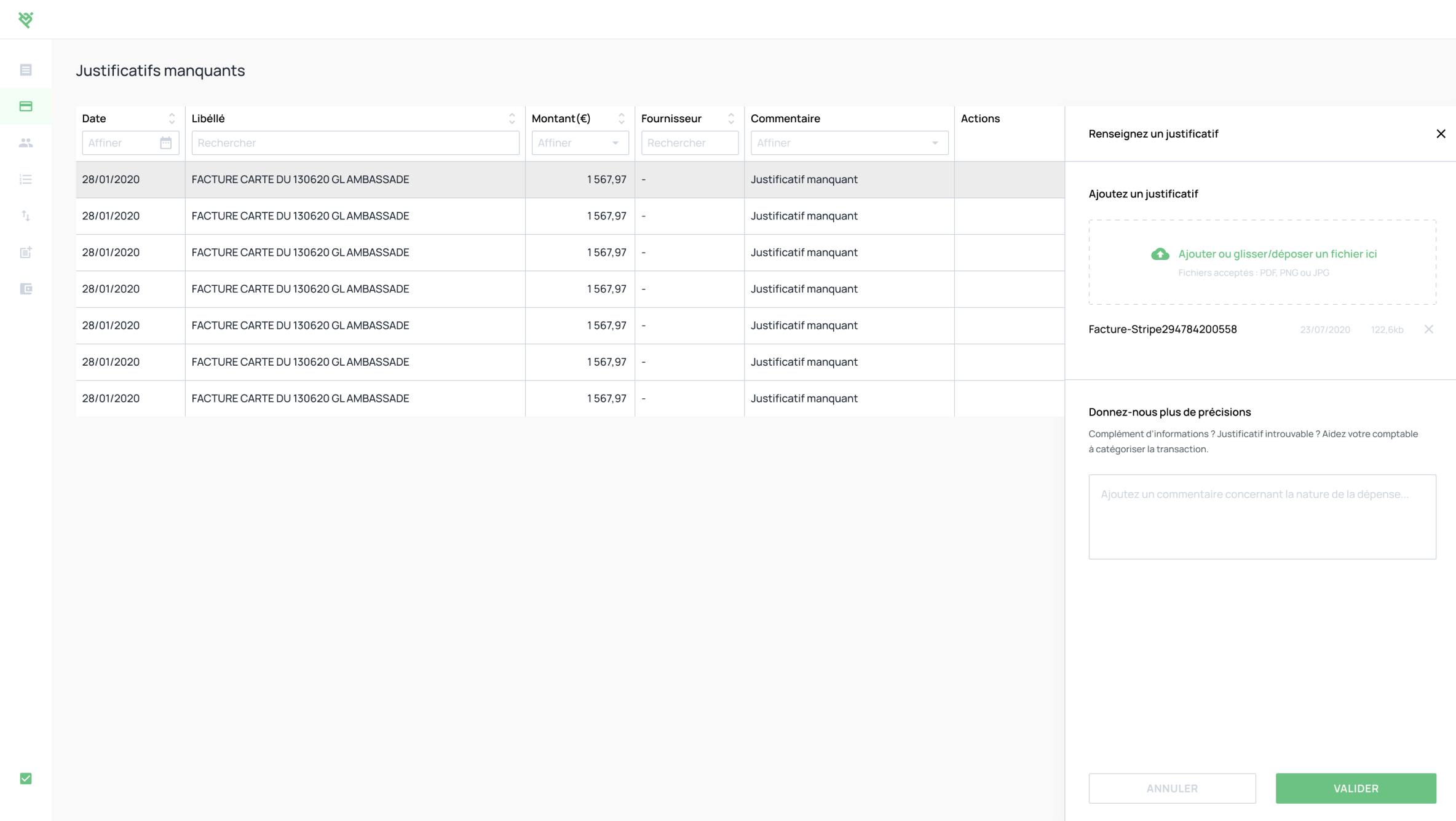
Task: Open the add-note sidebar icon
Action: point(26,252)
